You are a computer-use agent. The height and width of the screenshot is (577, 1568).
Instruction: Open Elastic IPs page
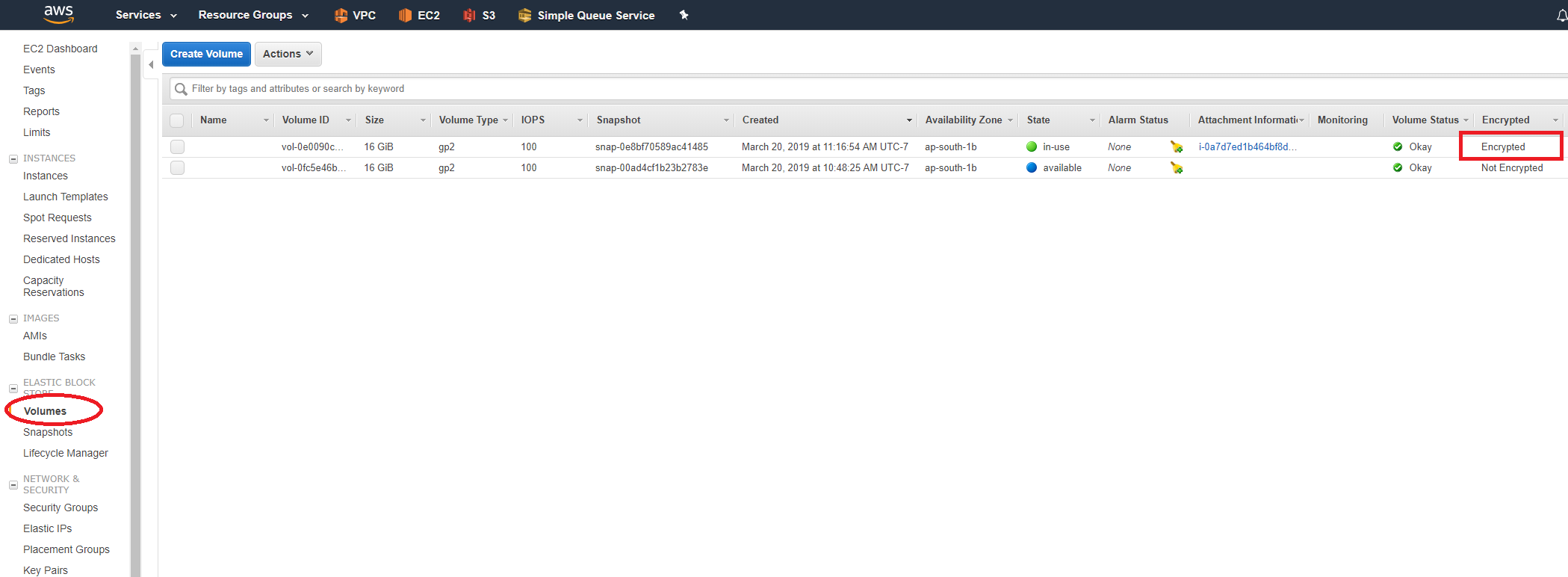click(x=48, y=528)
